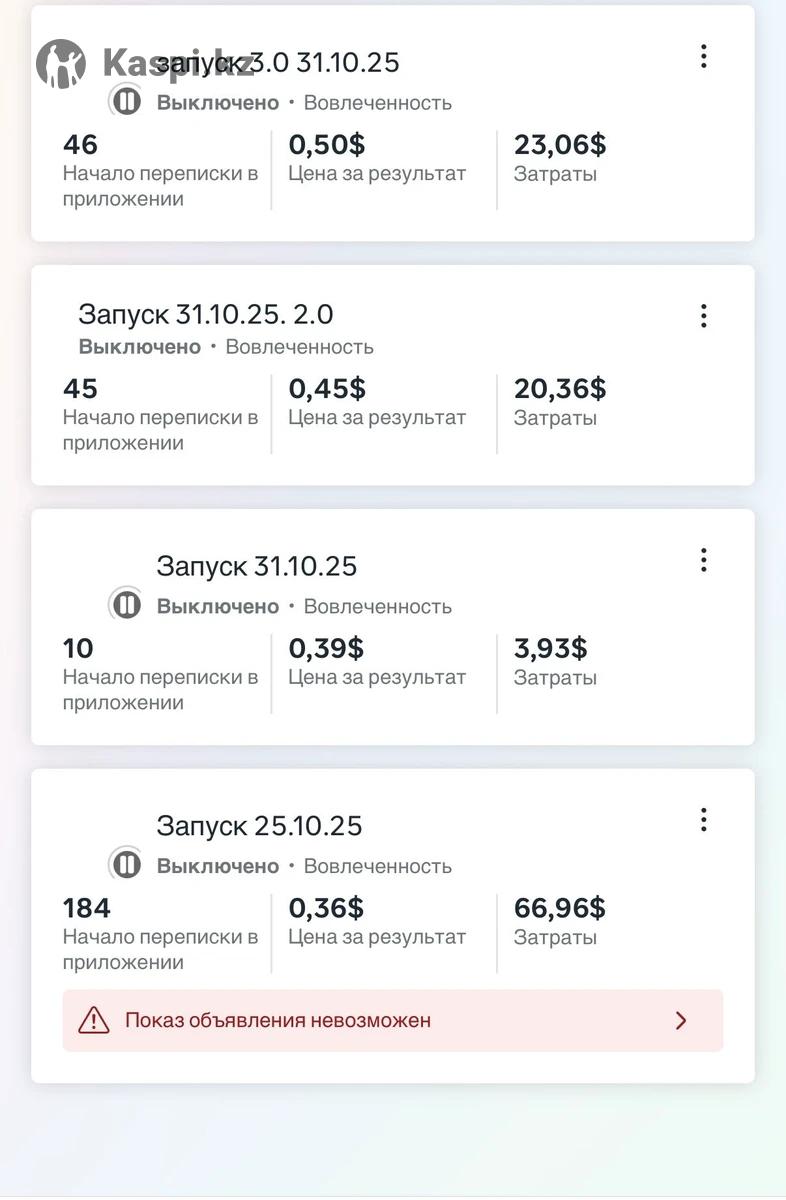Open three-dot menu for запуск 3.0 31.10.25
786x1200 pixels.
(x=704, y=57)
